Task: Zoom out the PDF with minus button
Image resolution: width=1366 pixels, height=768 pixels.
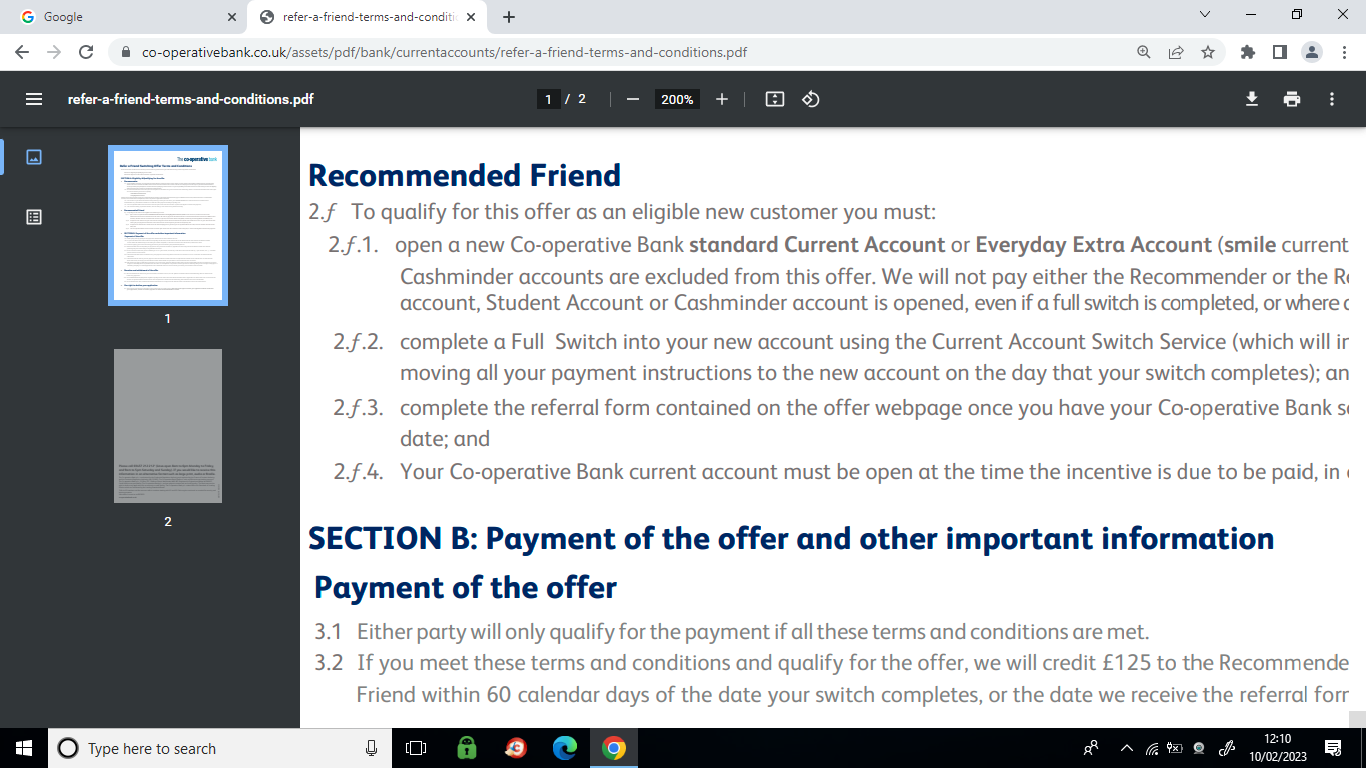Action: (x=632, y=99)
